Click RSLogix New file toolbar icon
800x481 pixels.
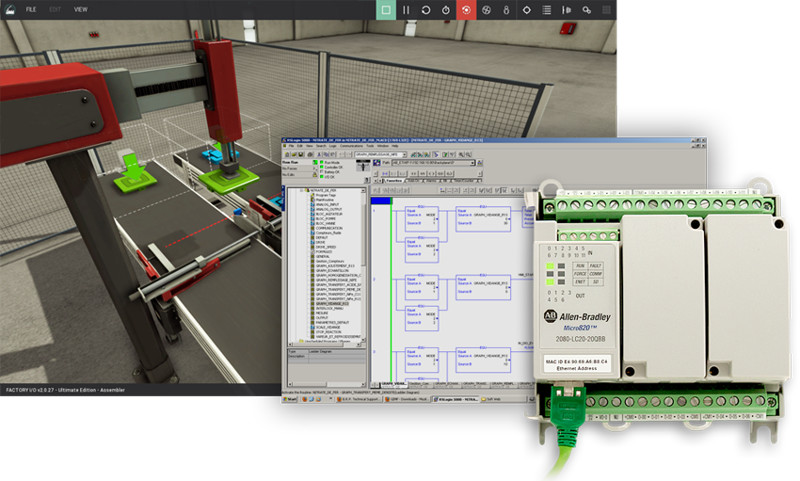tap(287, 154)
